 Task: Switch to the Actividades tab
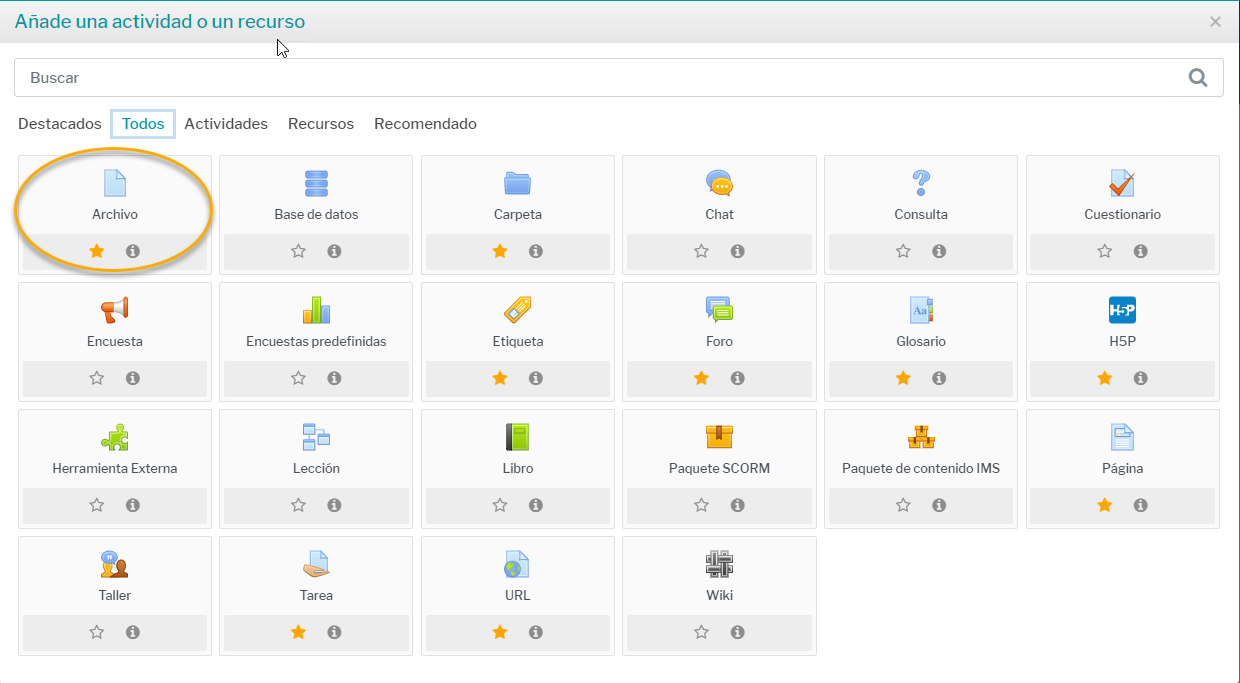226,124
